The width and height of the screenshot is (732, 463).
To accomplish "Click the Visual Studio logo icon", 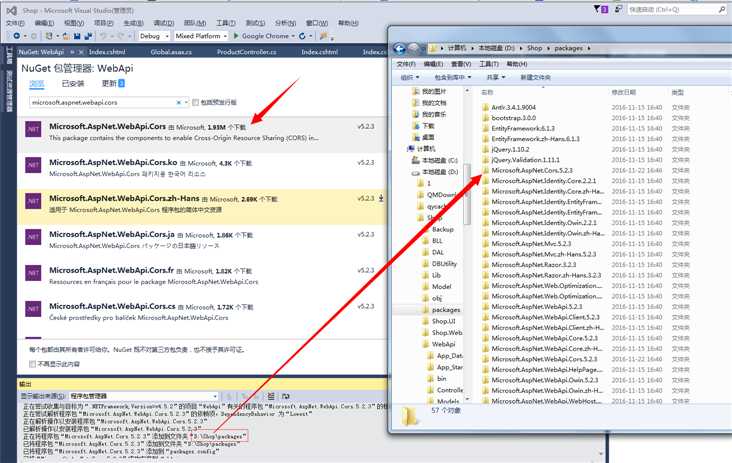I will pos(11,10).
